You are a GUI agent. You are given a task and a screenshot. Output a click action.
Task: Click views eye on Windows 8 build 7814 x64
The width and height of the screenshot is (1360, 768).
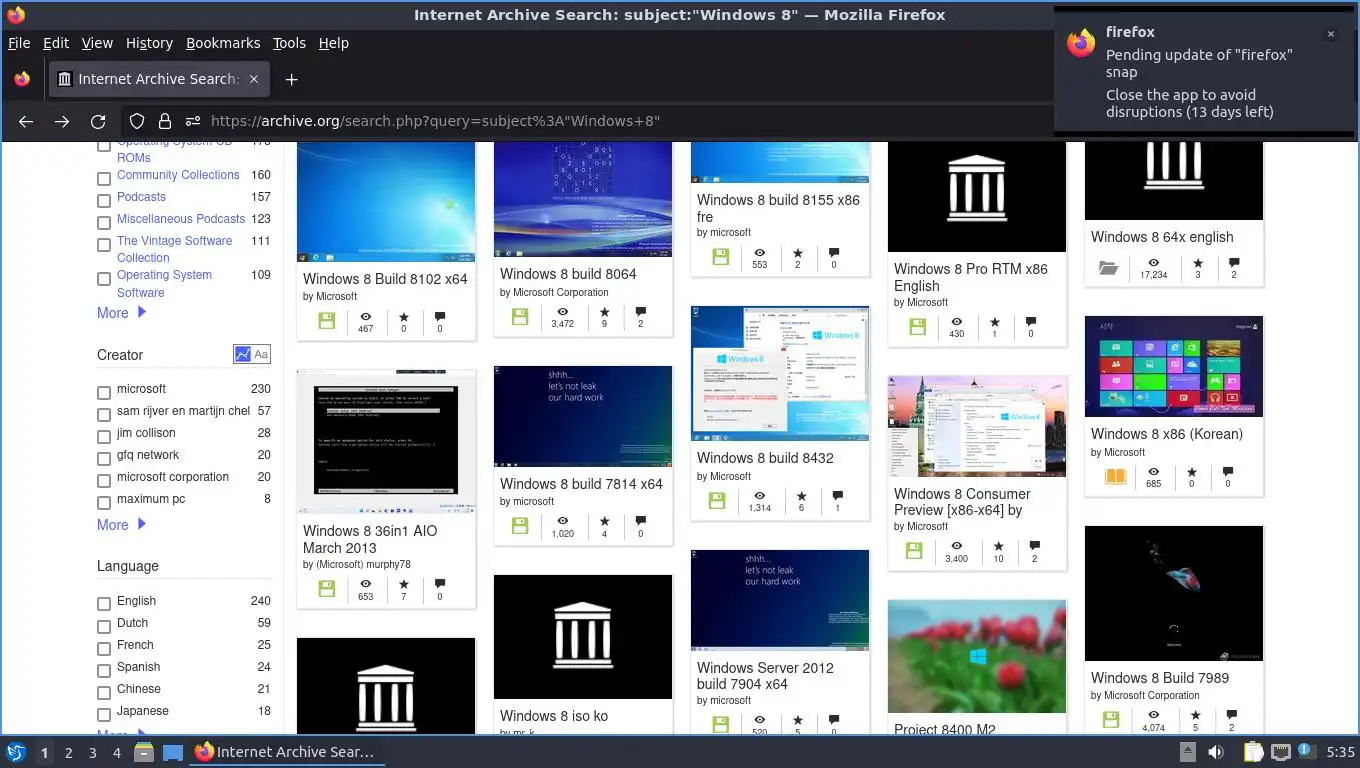562,521
